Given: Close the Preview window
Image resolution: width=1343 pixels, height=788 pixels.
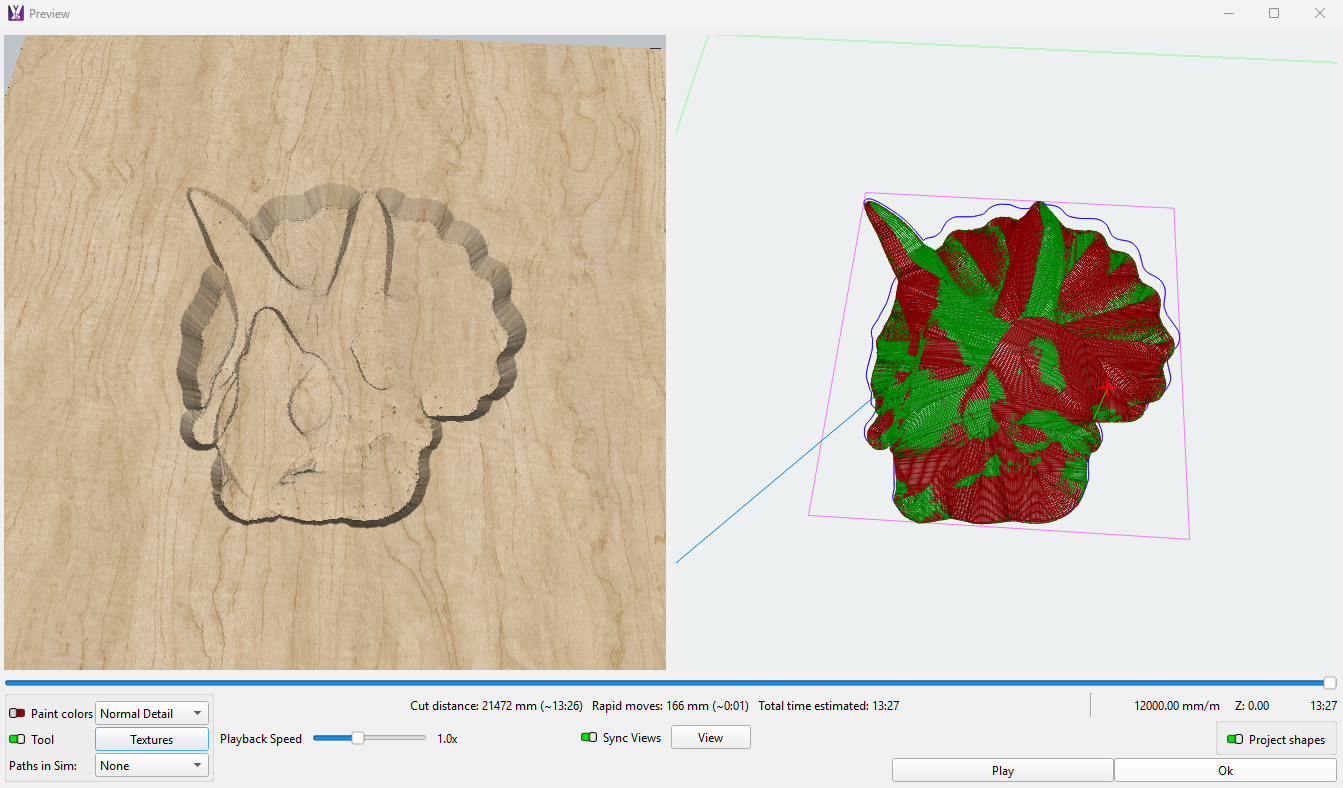Looking at the screenshot, I should click(x=1320, y=13).
